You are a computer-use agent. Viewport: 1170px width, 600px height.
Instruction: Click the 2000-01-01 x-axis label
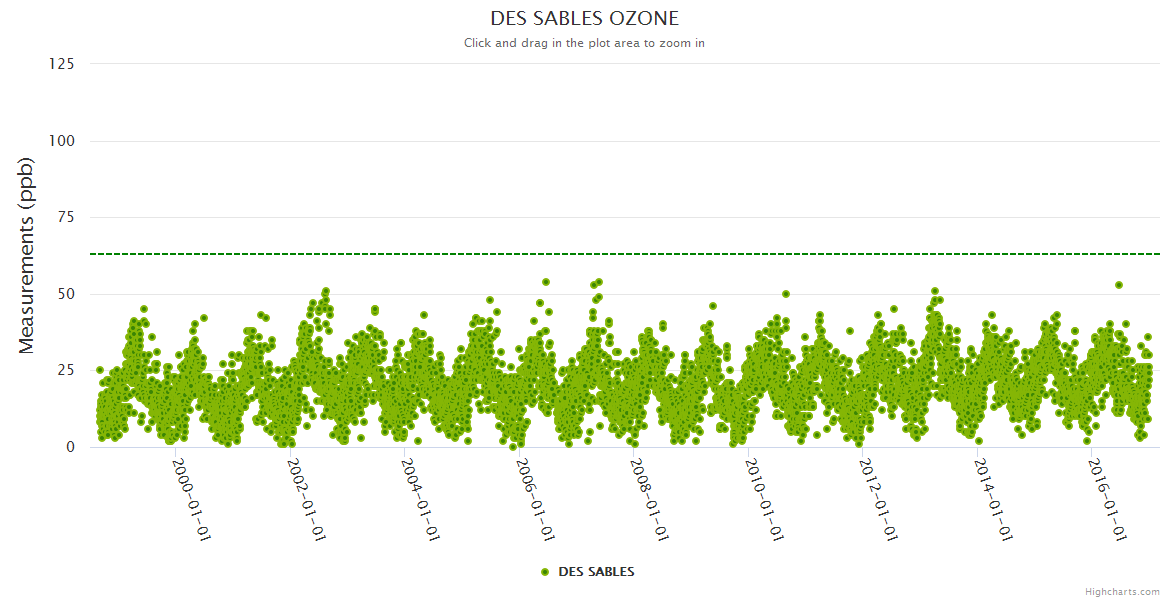(192, 499)
